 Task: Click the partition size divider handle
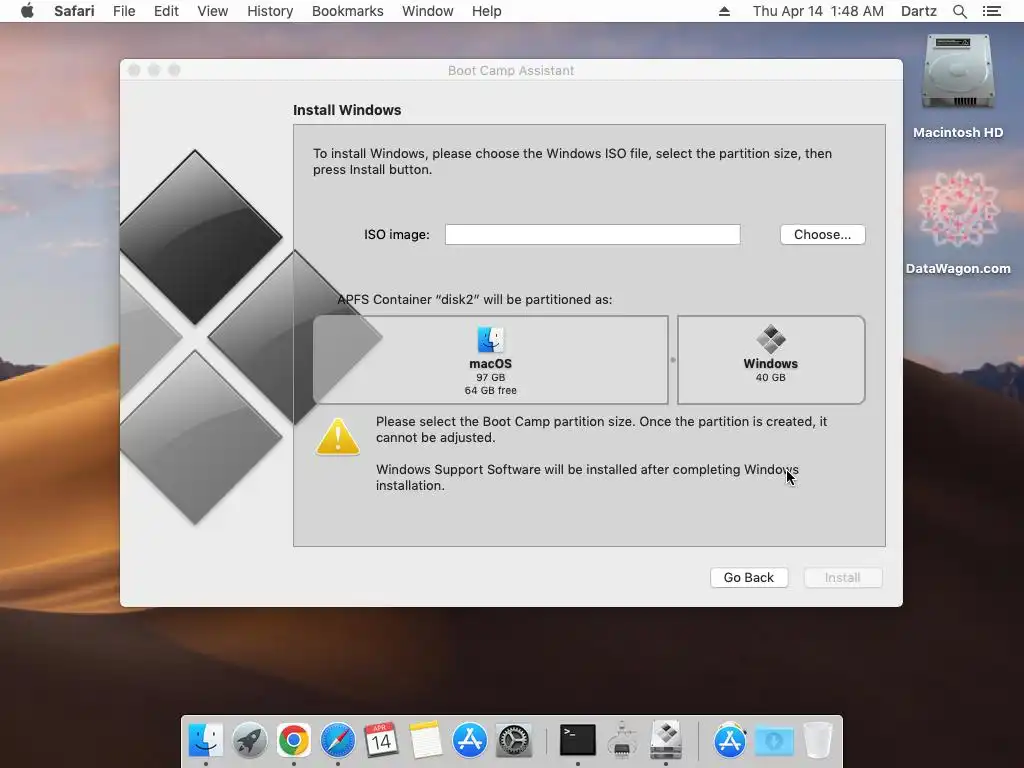coord(673,360)
